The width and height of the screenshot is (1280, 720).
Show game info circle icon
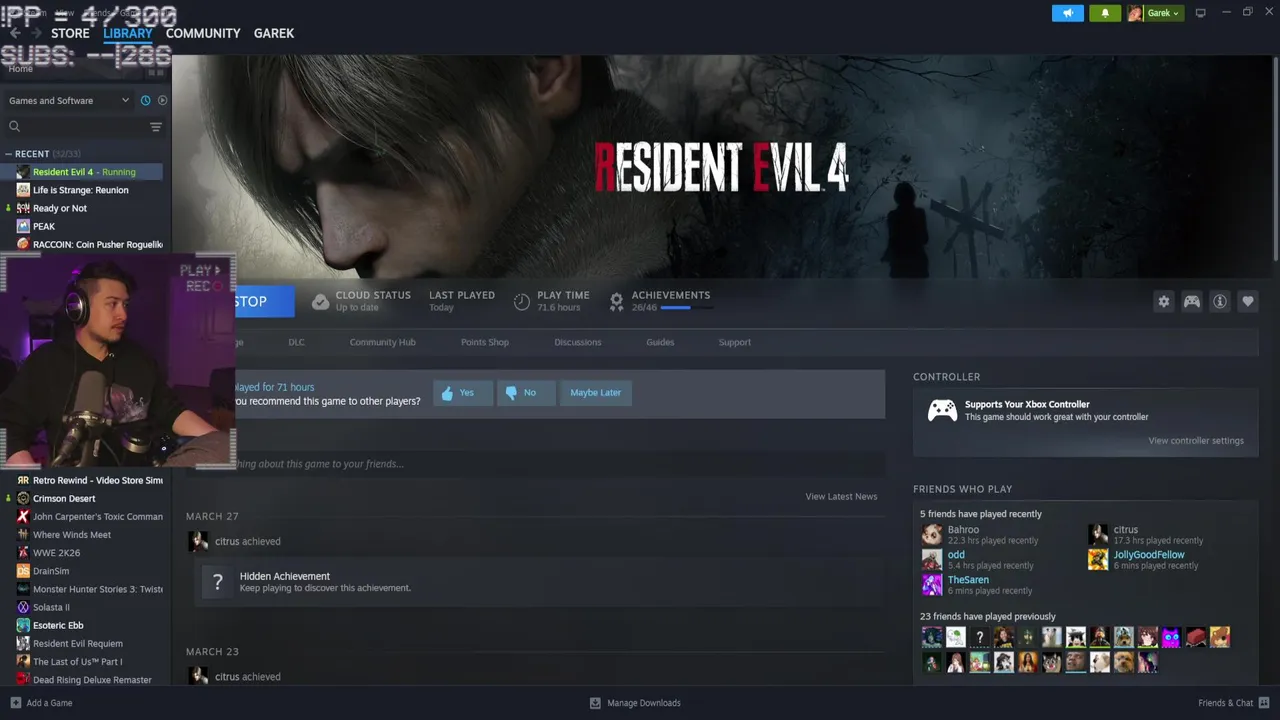click(1219, 301)
